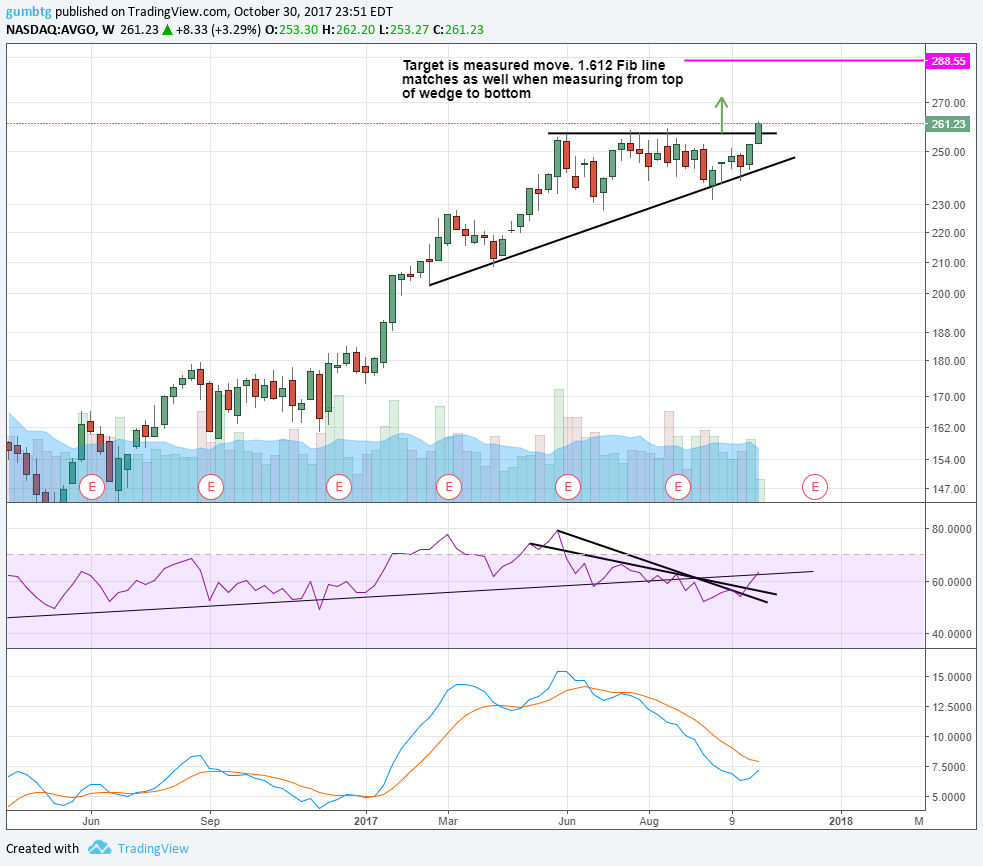Select the pink horizontal target line
983x866 pixels.
(x=804, y=61)
